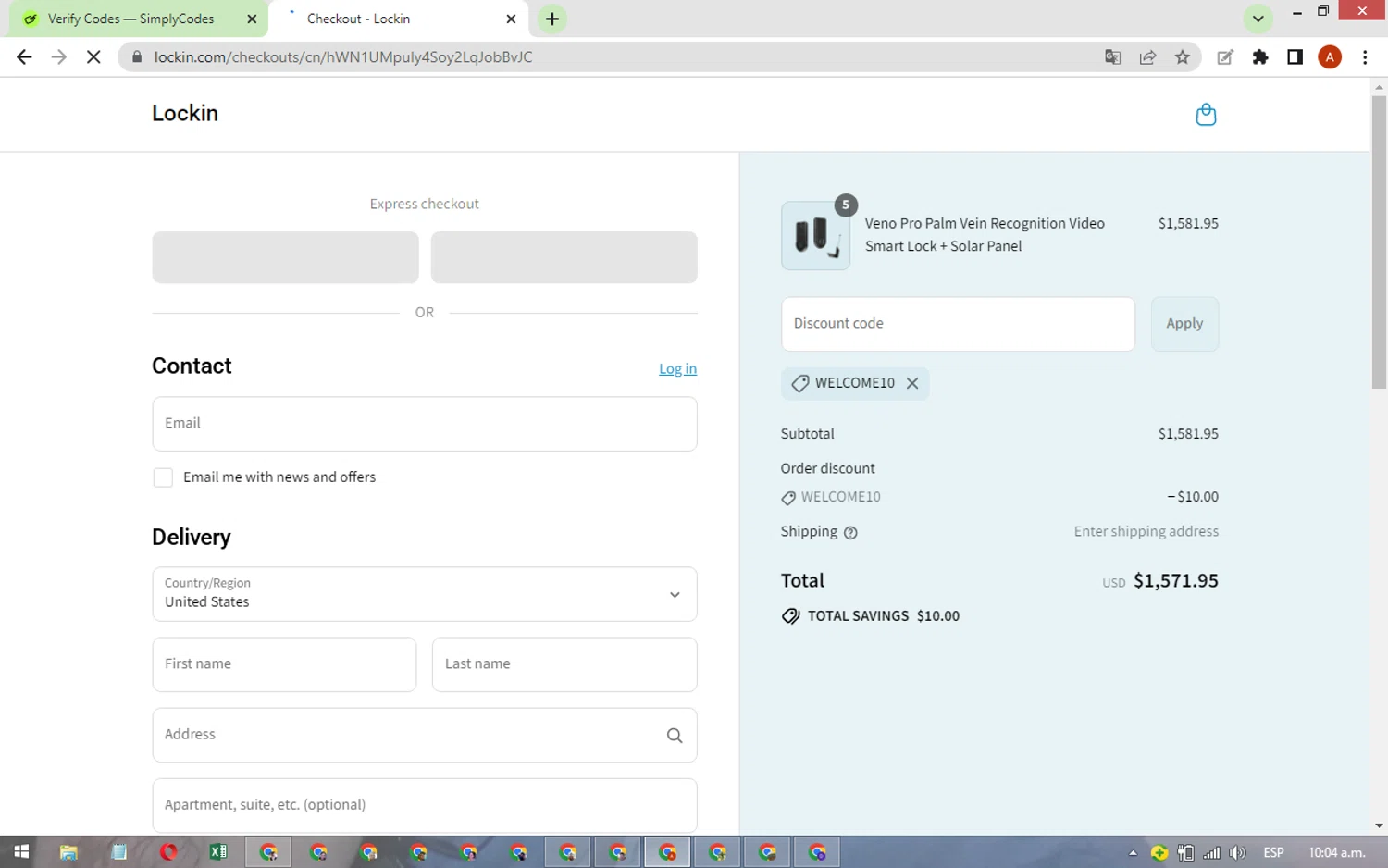Image resolution: width=1388 pixels, height=868 pixels.
Task: Click the power battery tray icon
Action: pos(1185,853)
